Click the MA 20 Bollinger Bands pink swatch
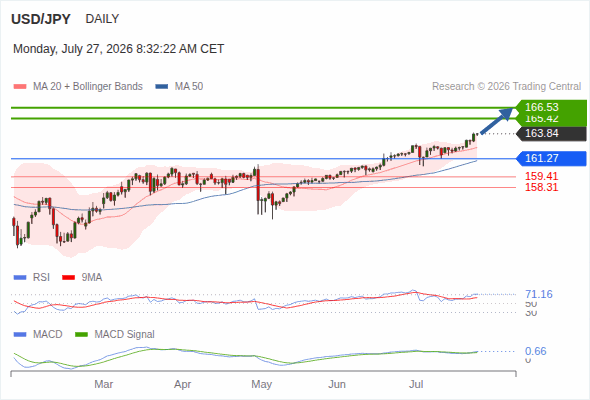590x400 pixels. coord(20,87)
